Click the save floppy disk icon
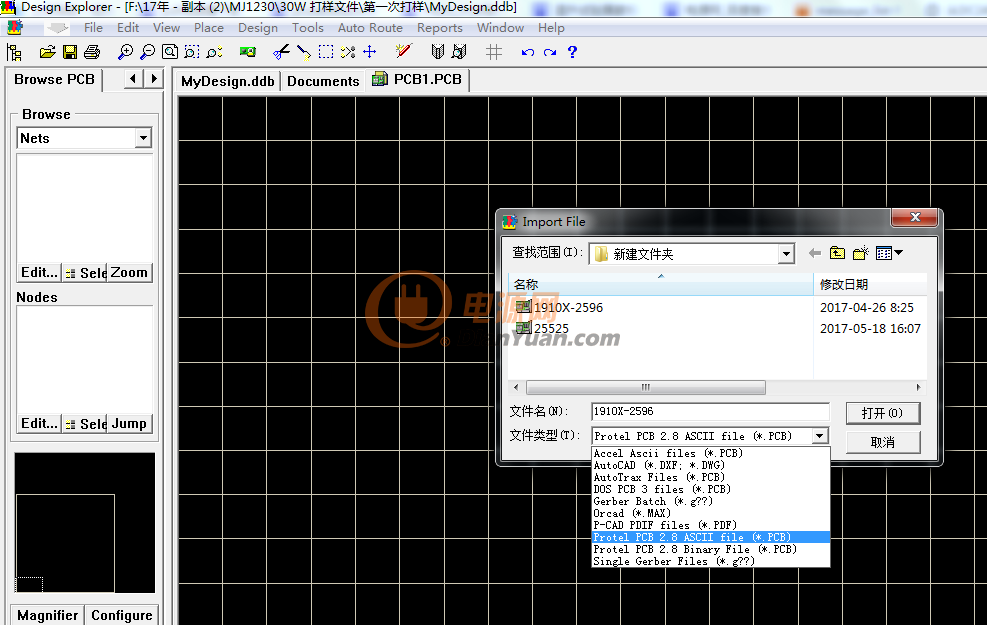 [70, 52]
